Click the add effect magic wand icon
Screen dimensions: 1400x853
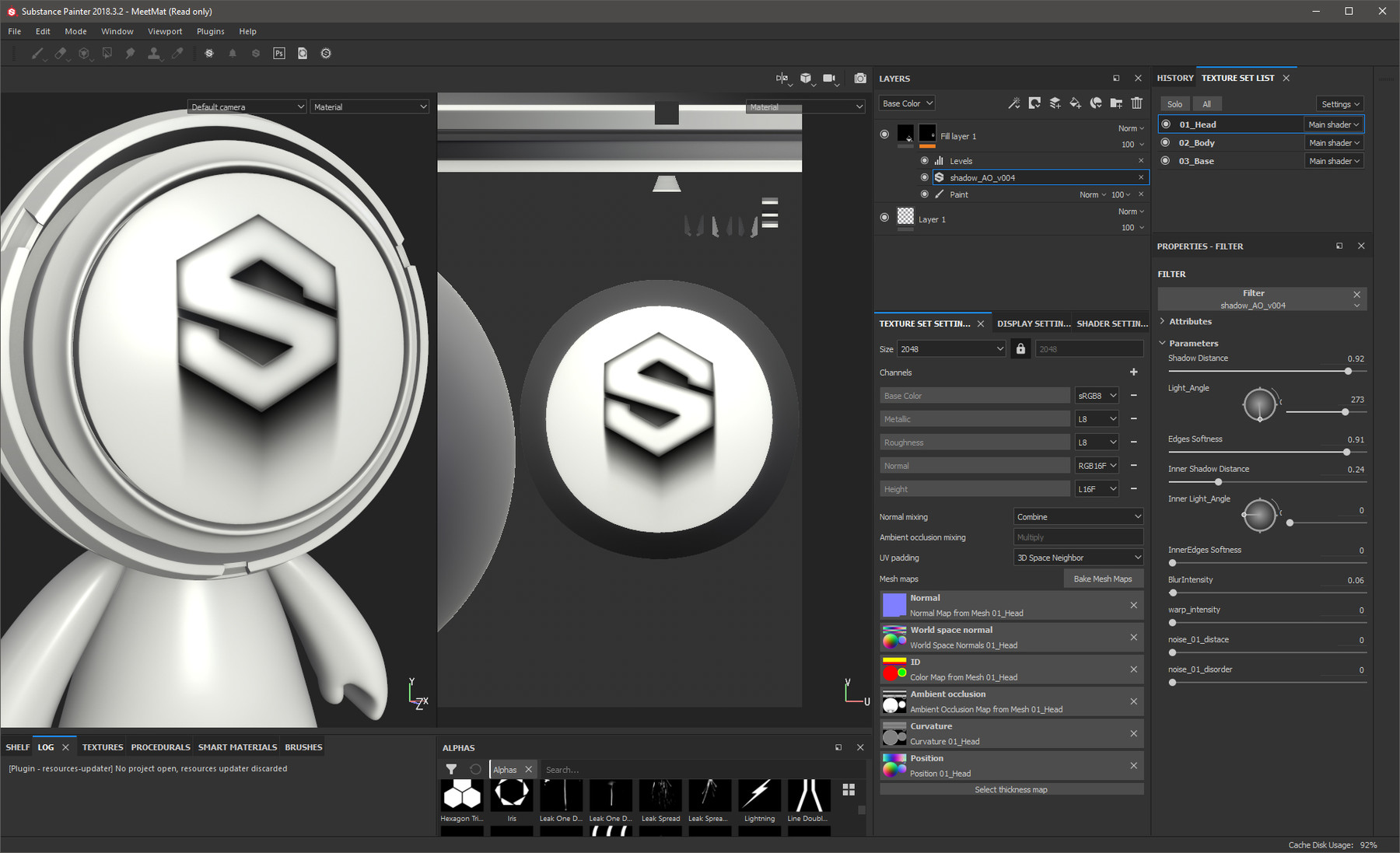pyautogui.click(x=1013, y=103)
